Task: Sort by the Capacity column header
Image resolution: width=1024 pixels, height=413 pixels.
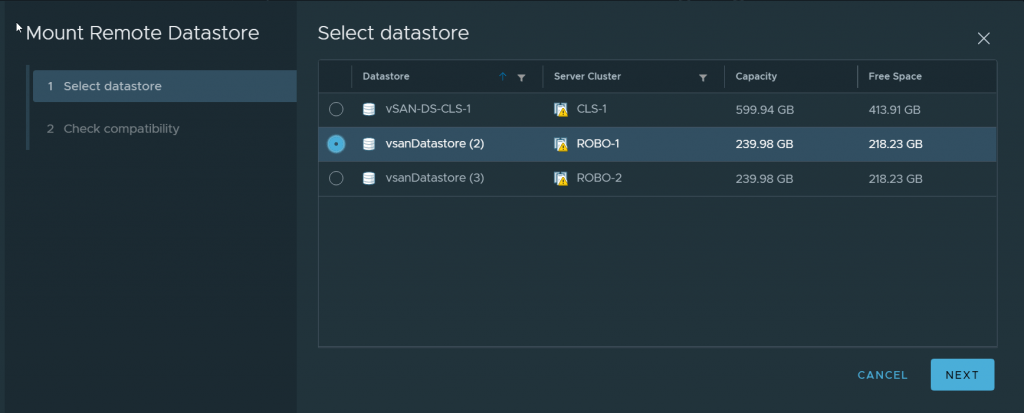Action: point(756,77)
